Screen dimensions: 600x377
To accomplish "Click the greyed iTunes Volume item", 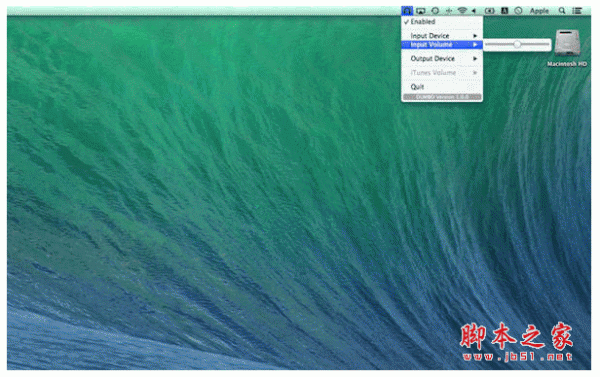I will [x=442, y=72].
